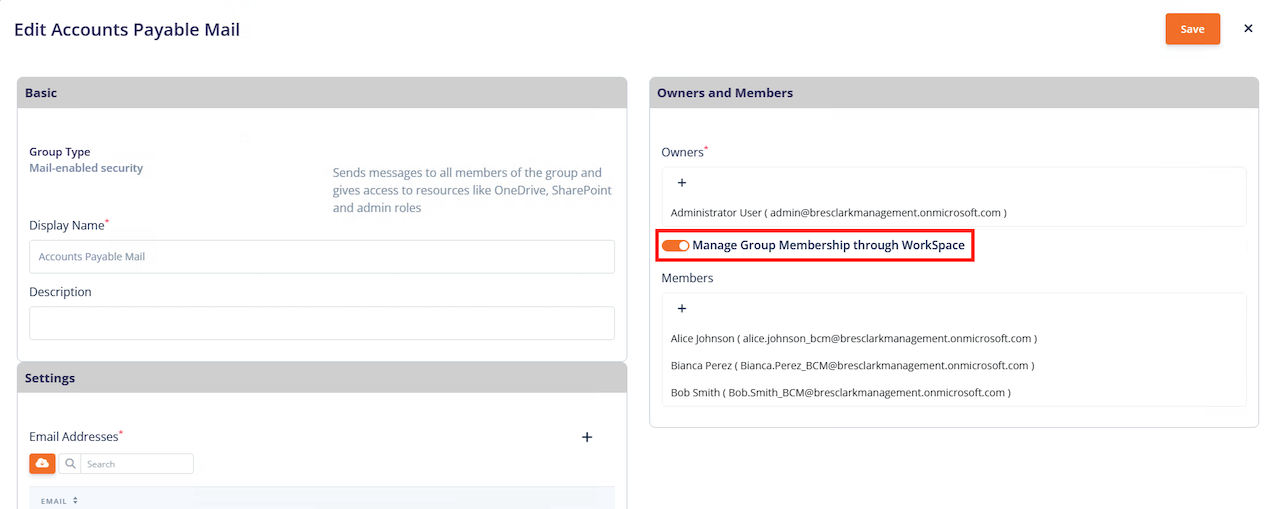Add a member with the plus icon
Image resolution: width=1276 pixels, height=509 pixels.
682,309
